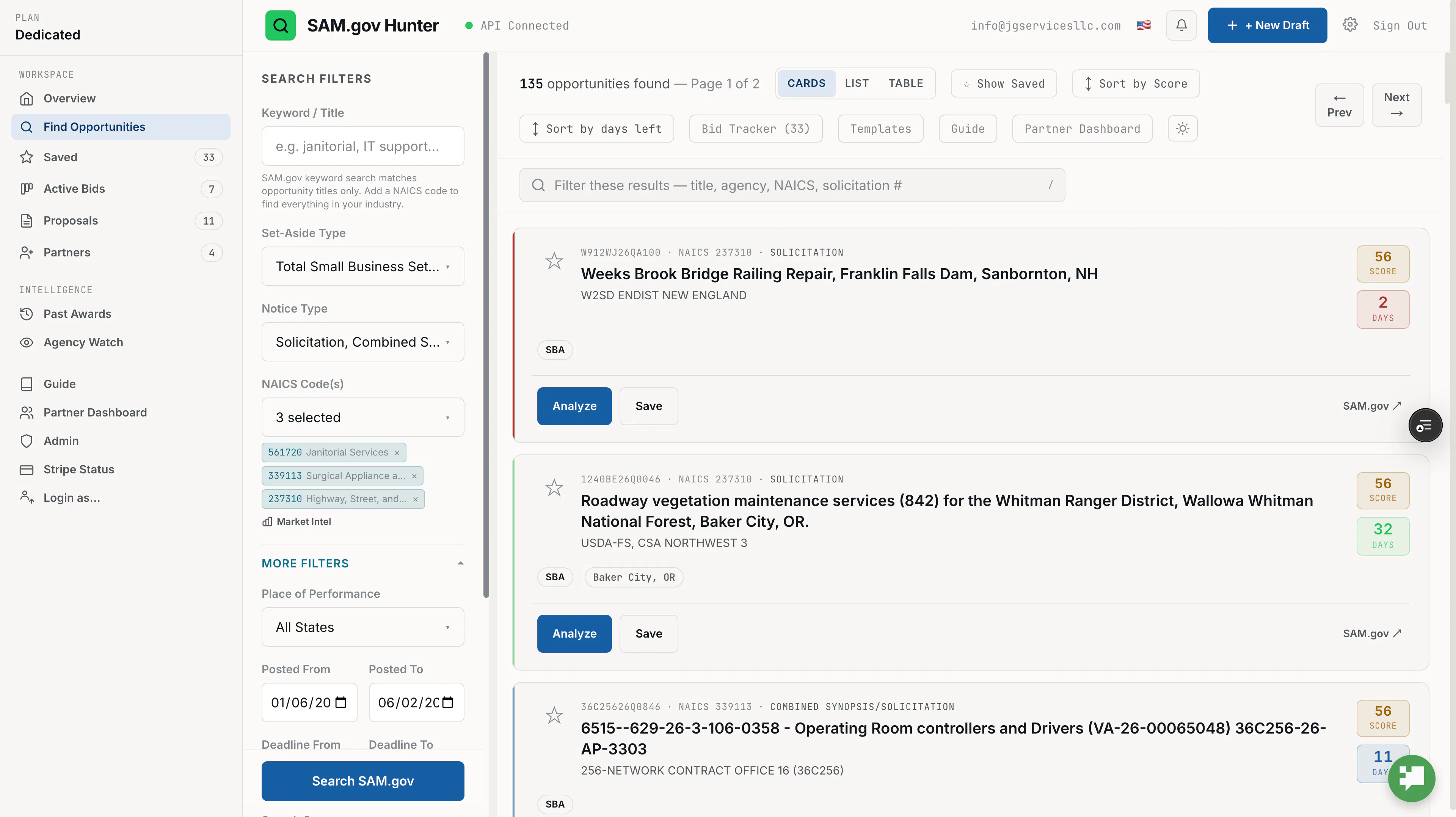The image size is (1456, 817).
Task: Analyze the Weeks Brook Bridge opportunity
Action: point(574,406)
